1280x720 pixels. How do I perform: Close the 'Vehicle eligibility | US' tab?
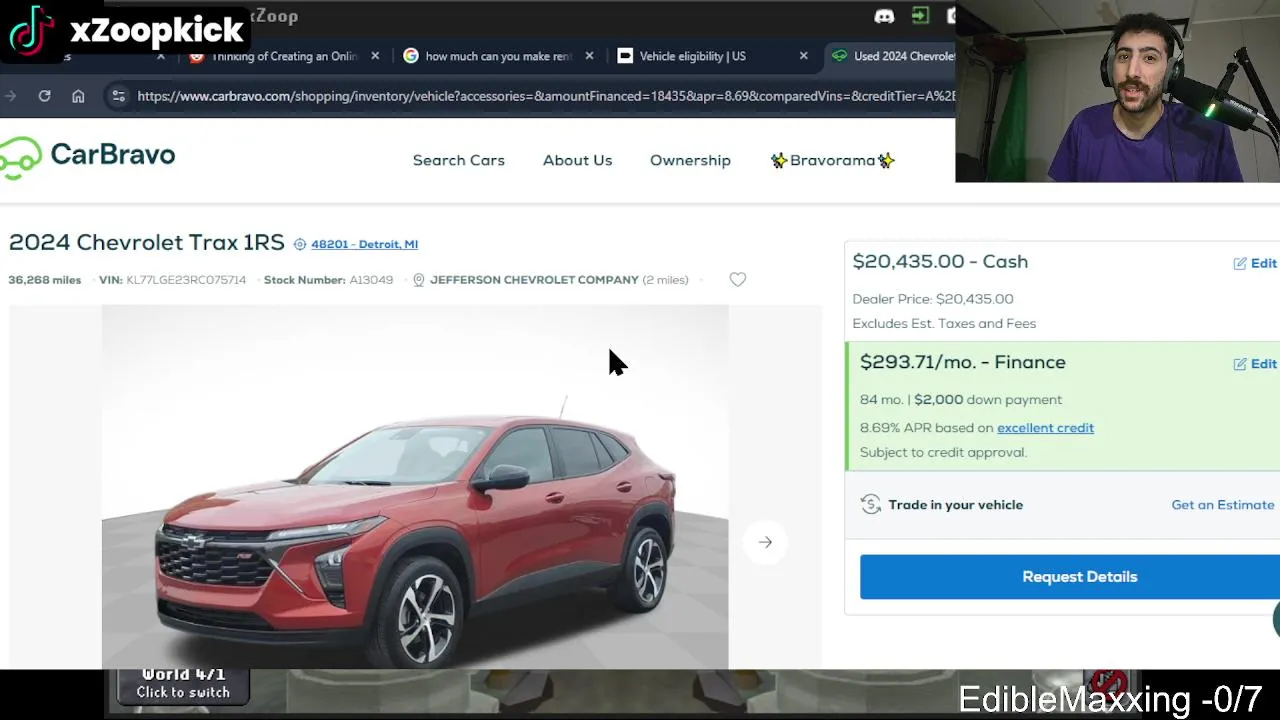coord(803,56)
